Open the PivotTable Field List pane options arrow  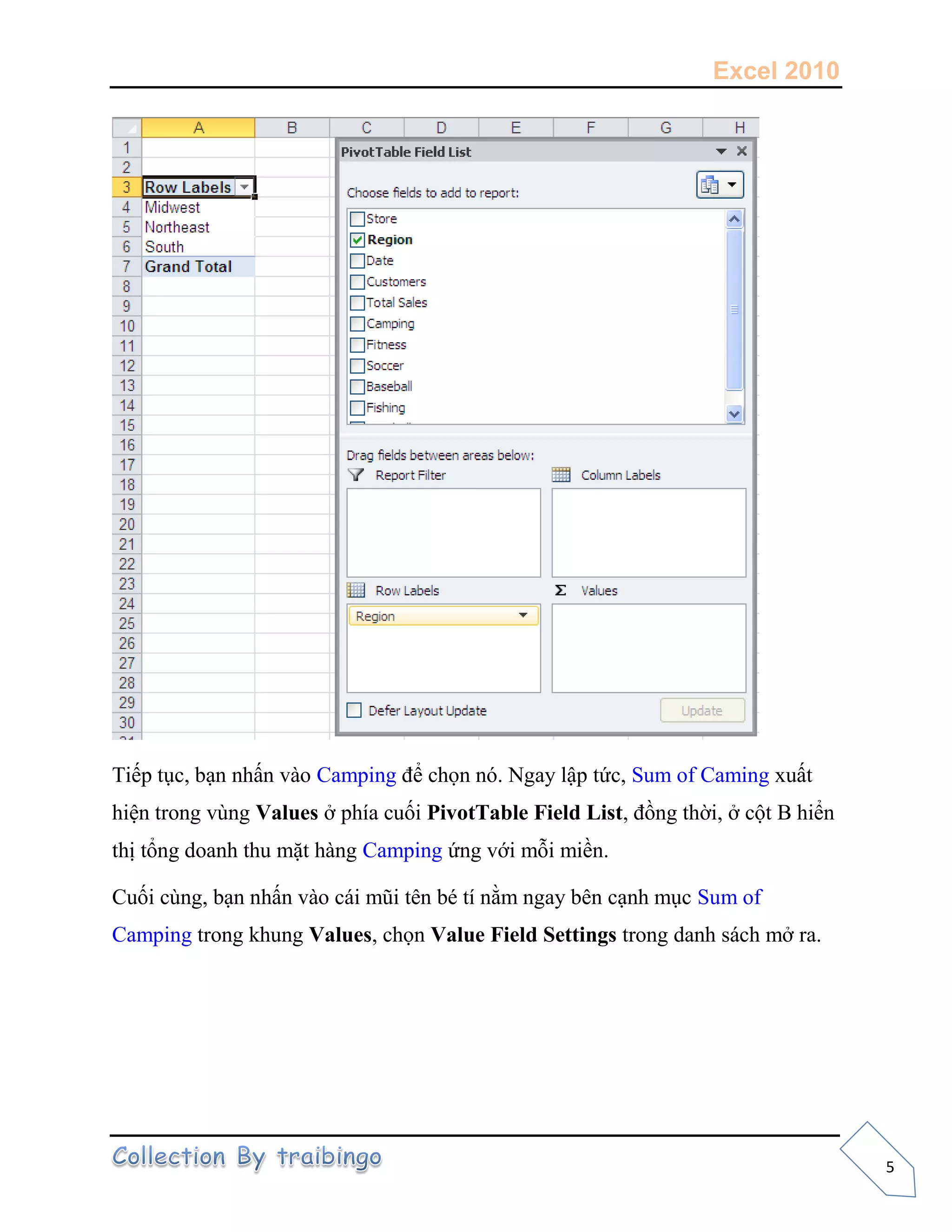tap(721, 151)
